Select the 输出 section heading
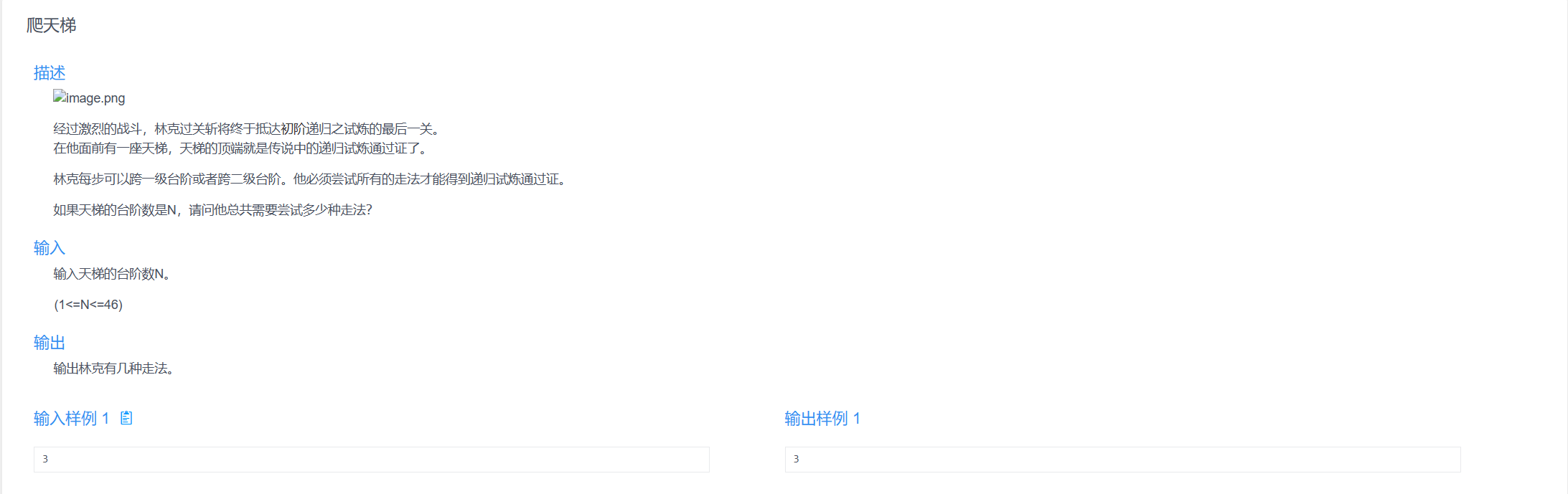Screen dimensions: 1568x494 pos(50,342)
